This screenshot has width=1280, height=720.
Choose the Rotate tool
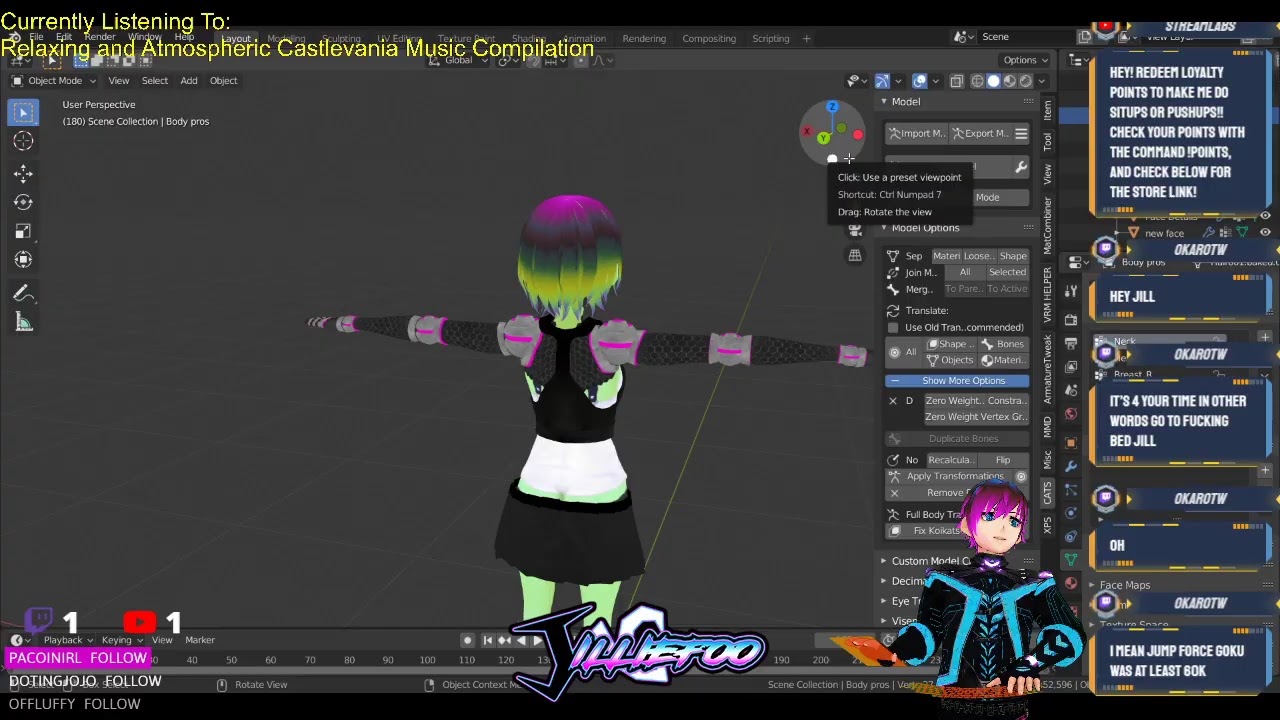click(x=24, y=202)
